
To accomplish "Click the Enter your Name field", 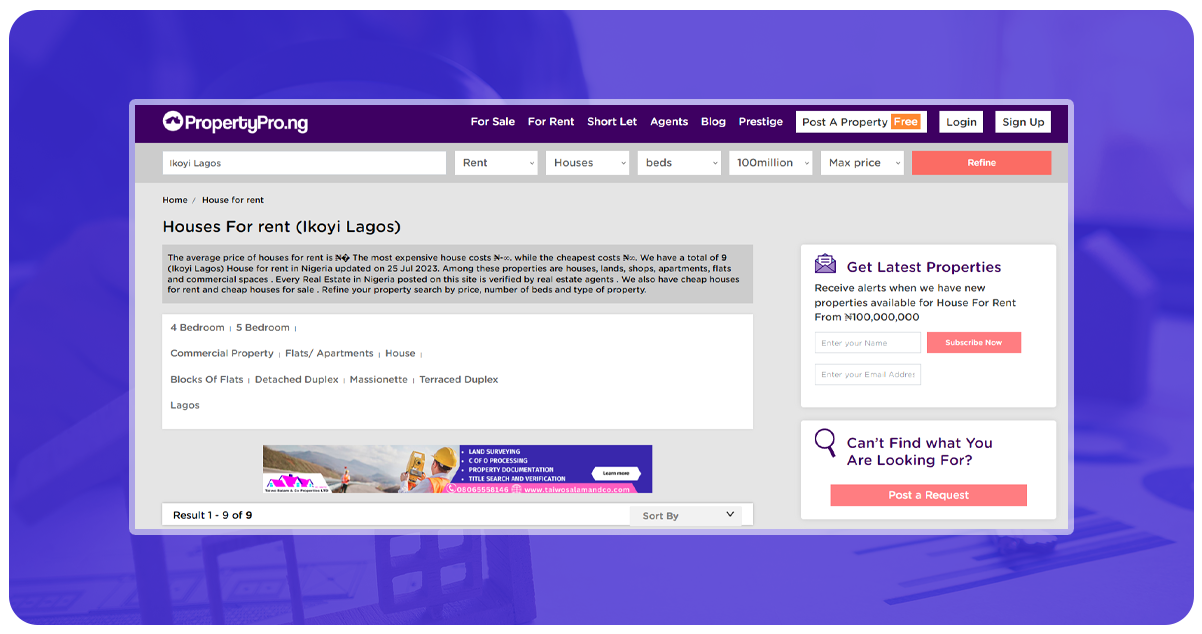I will tap(868, 343).
